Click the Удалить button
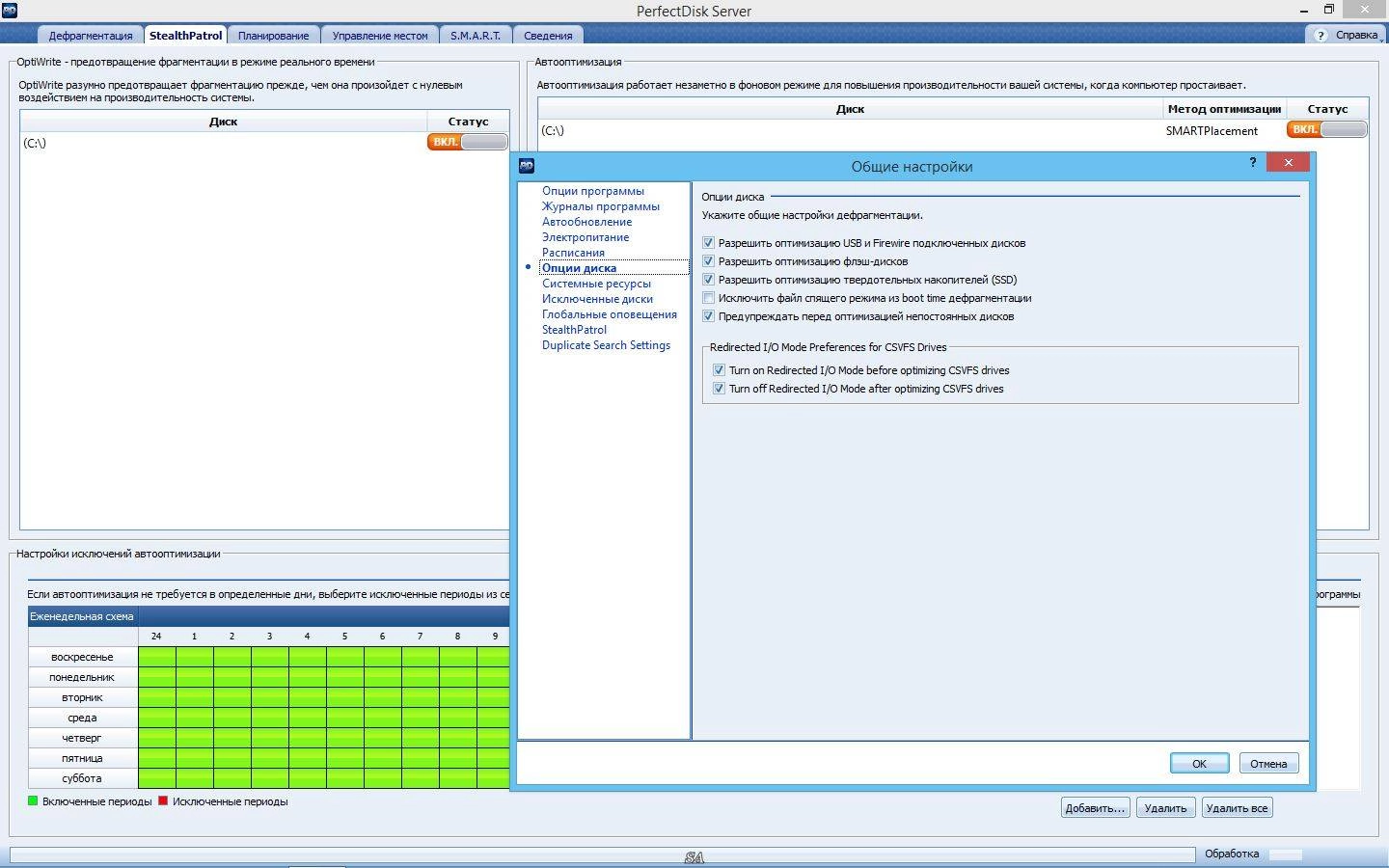1389x868 pixels. (1165, 808)
